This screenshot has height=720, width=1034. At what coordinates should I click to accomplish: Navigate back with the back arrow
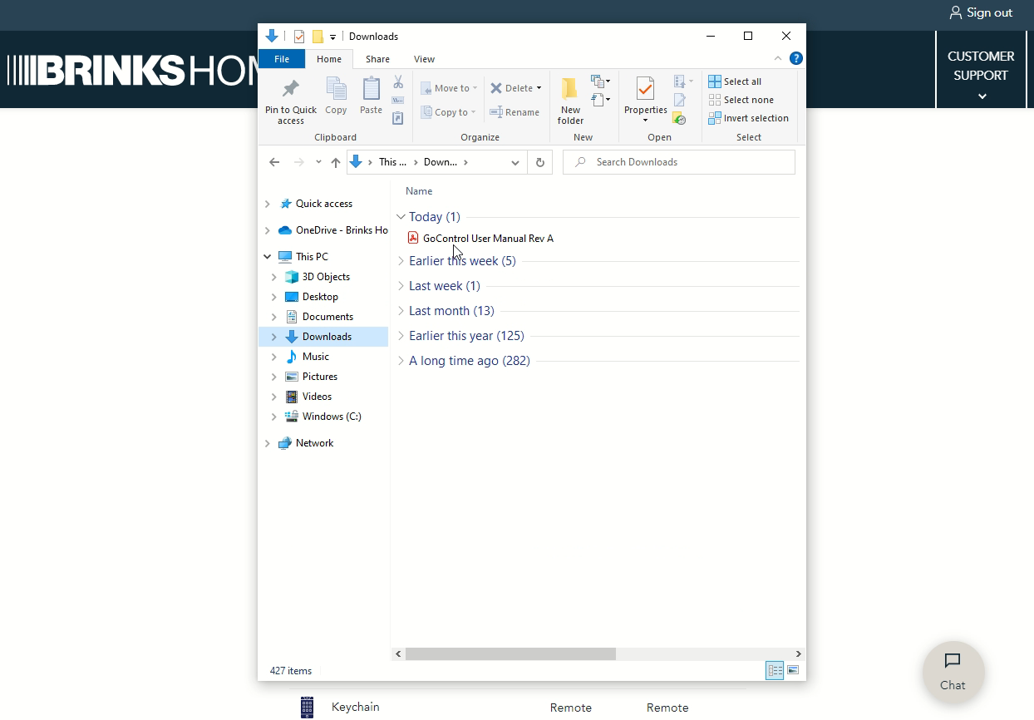tap(274, 161)
